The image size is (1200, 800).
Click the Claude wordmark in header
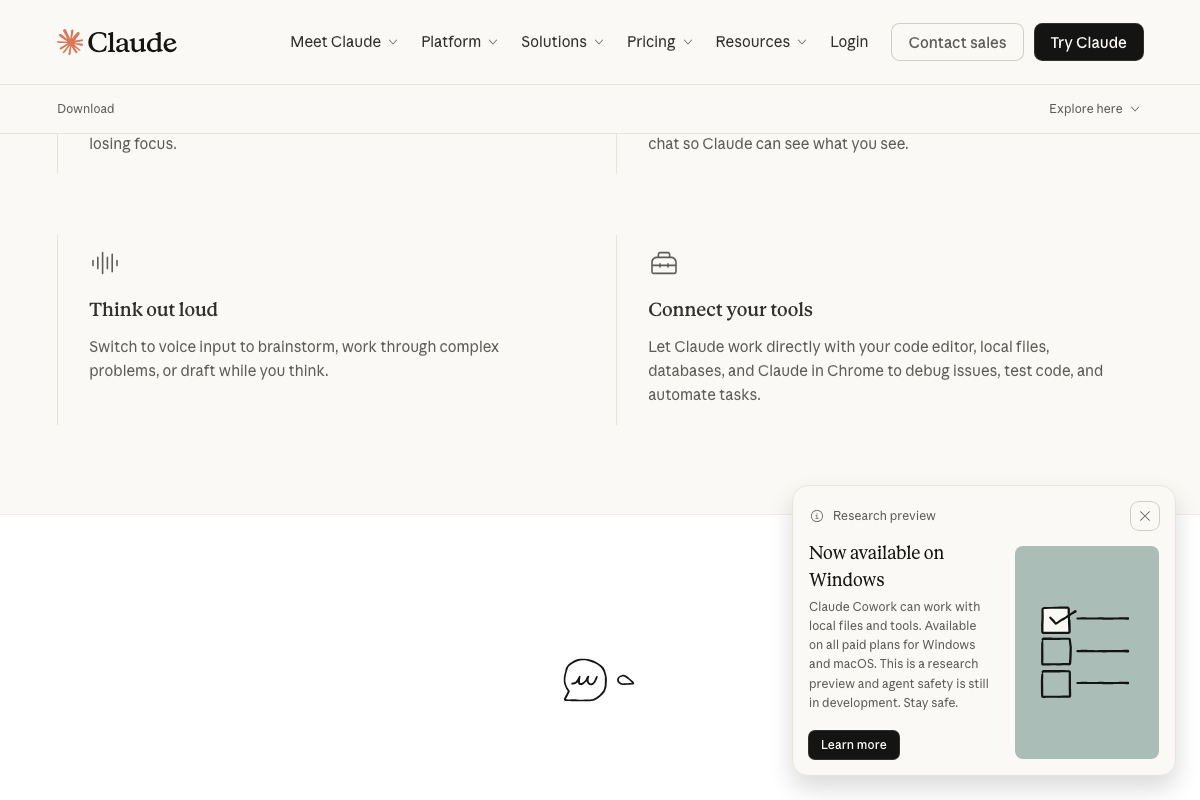132,42
